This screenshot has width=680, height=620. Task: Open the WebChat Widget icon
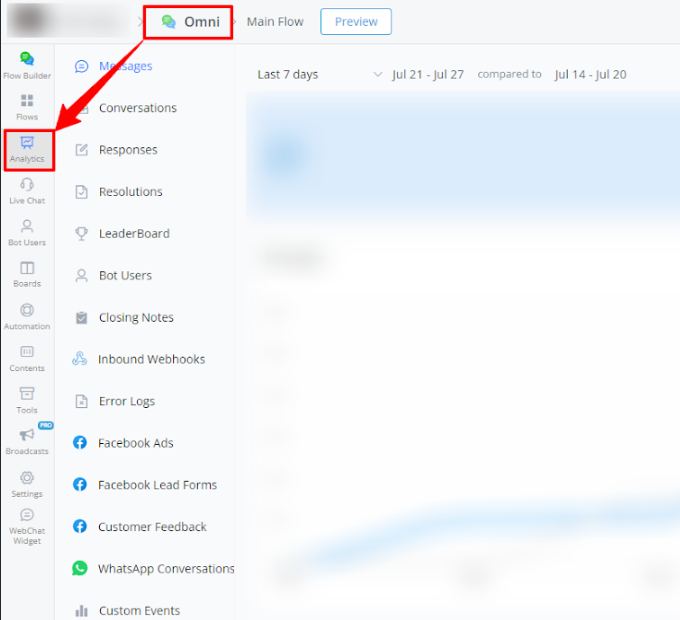[x=27, y=527]
